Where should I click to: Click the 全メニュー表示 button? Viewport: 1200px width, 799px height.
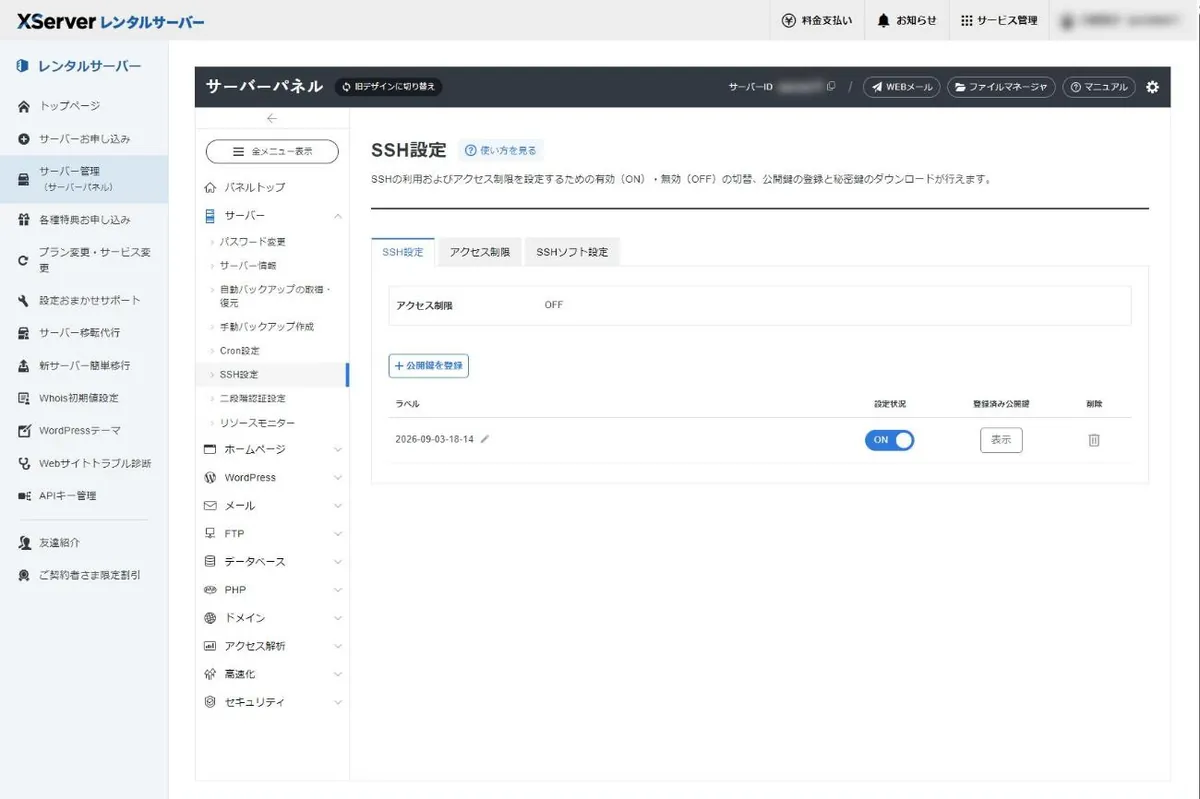(x=272, y=151)
